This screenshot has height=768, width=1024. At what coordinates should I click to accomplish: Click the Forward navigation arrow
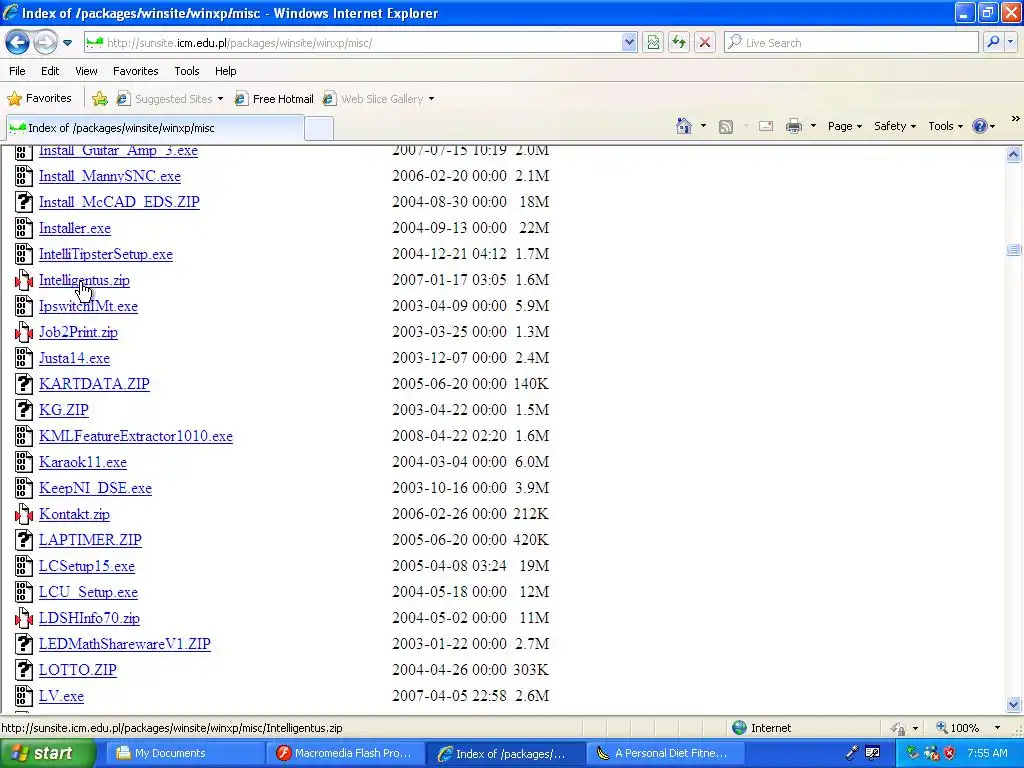[x=45, y=43]
